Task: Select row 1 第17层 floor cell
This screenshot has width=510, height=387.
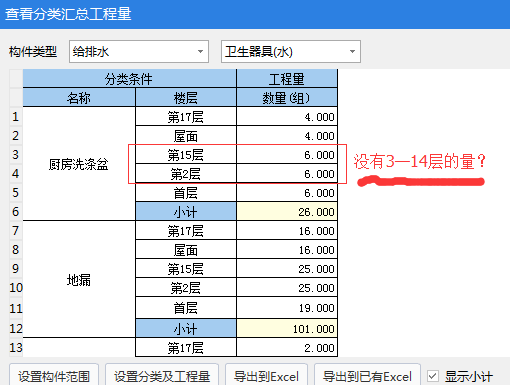Action: pyautogui.click(x=186, y=117)
